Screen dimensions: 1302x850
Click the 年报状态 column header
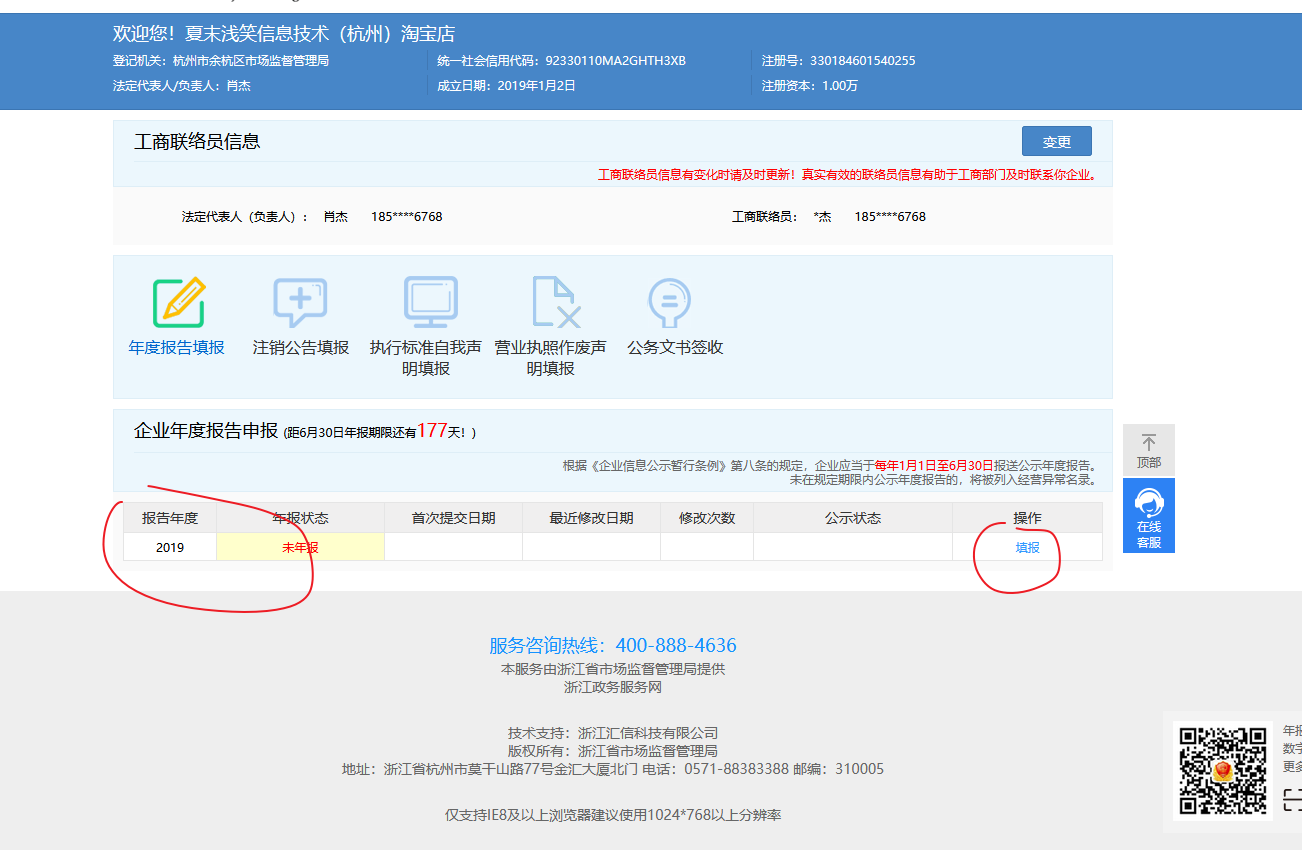tap(300, 518)
